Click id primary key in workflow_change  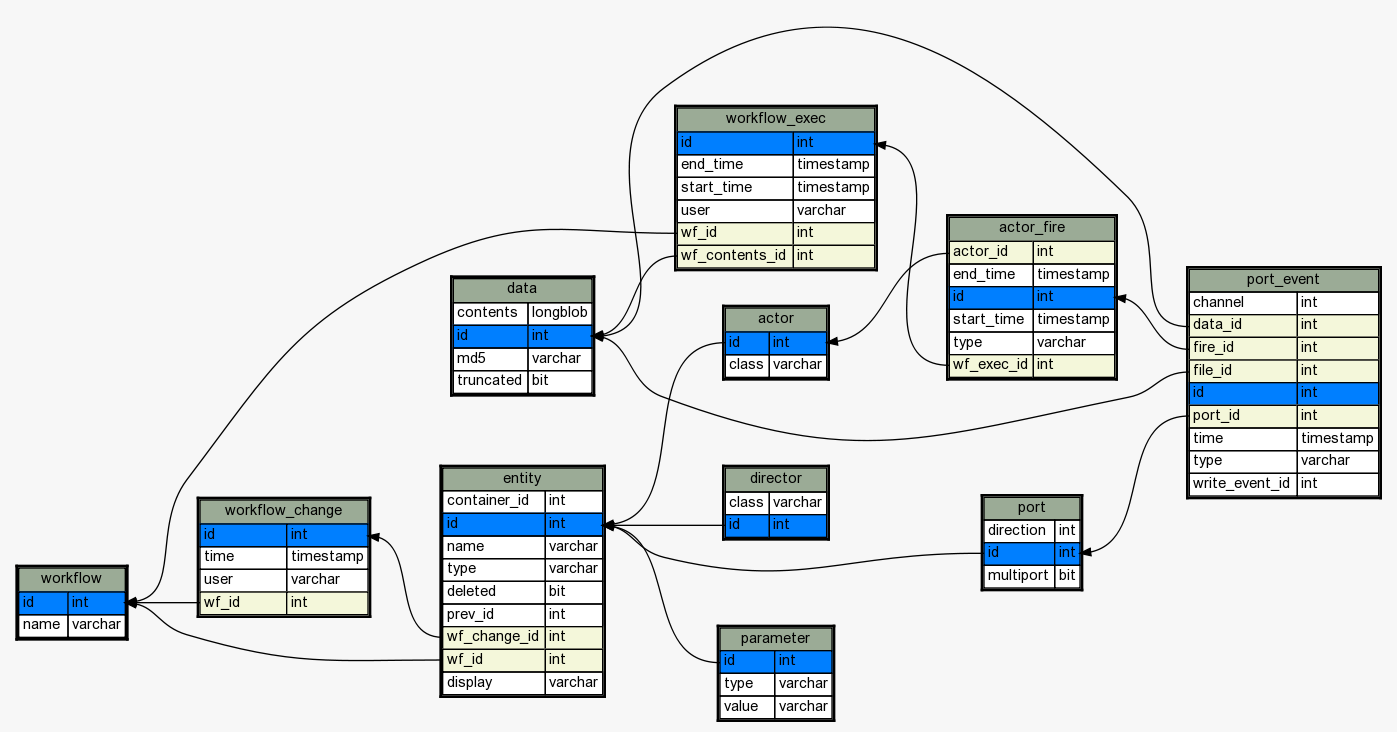click(284, 535)
